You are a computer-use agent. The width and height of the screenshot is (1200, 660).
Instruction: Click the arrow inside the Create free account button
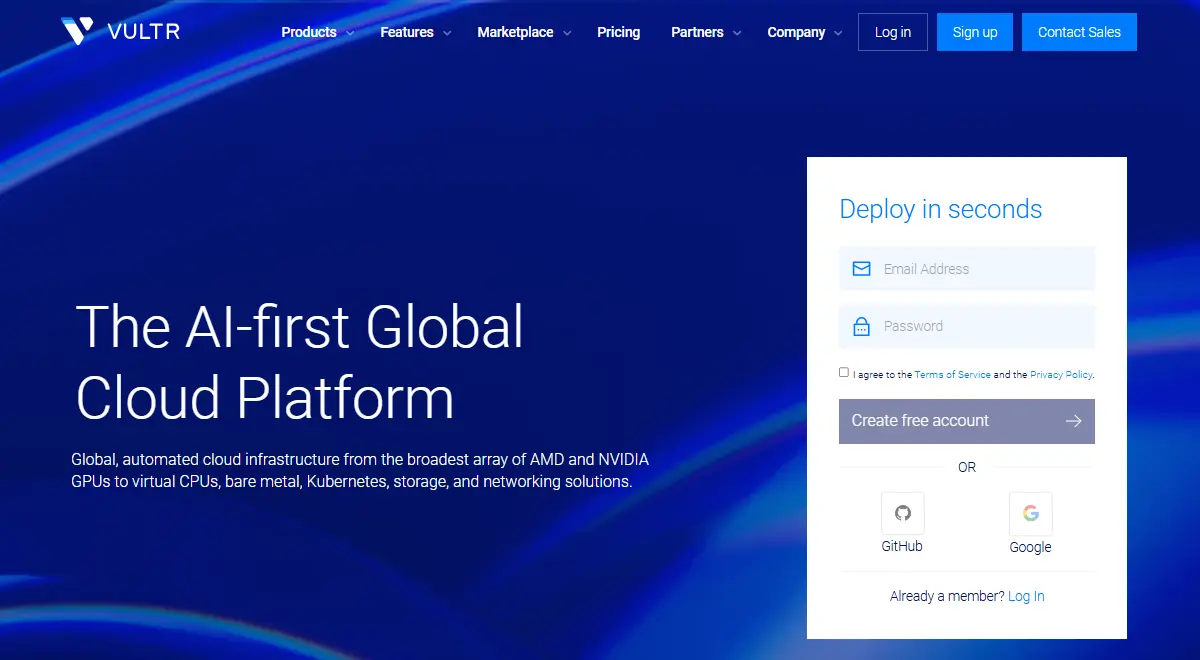click(x=1073, y=421)
